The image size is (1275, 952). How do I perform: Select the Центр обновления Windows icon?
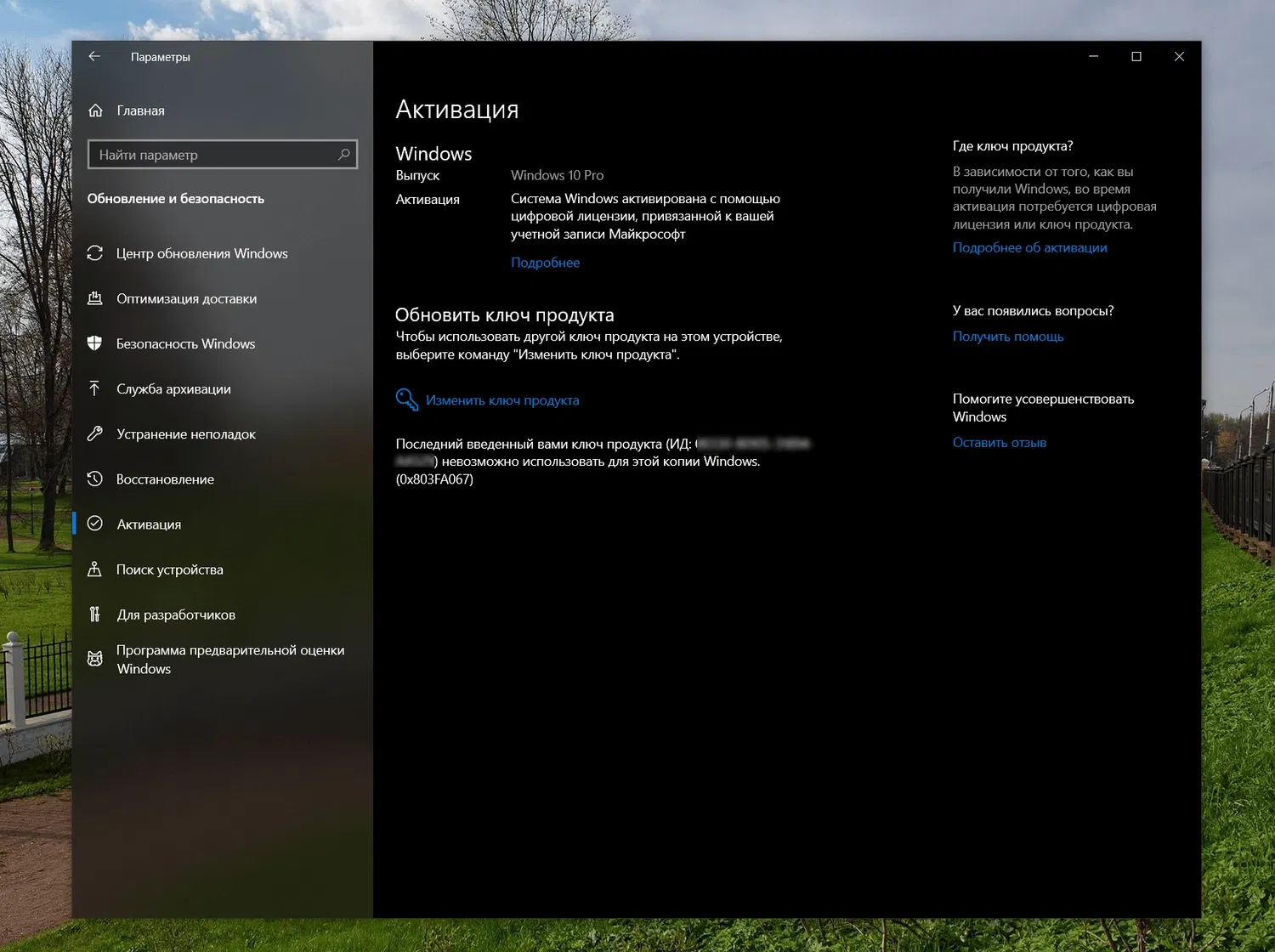tap(95, 252)
